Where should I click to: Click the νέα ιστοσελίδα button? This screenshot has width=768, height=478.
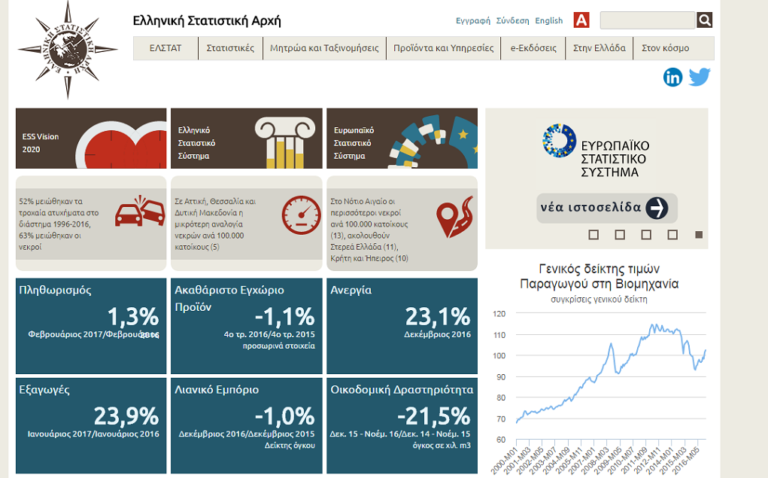[x=607, y=208]
